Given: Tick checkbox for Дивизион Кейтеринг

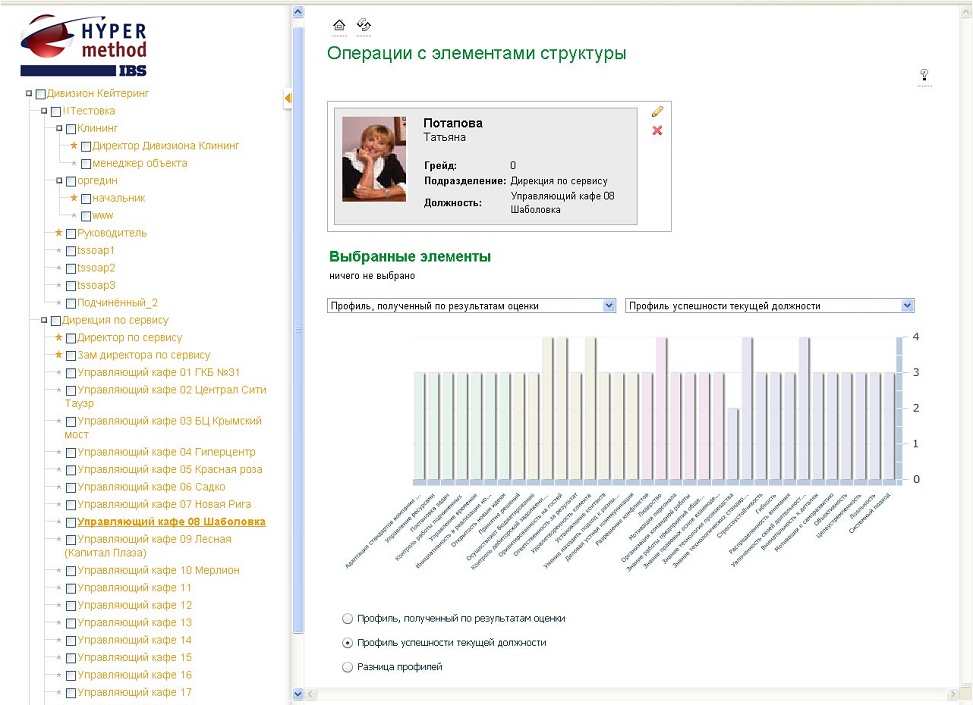Looking at the screenshot, I should (x=41, y=94).
